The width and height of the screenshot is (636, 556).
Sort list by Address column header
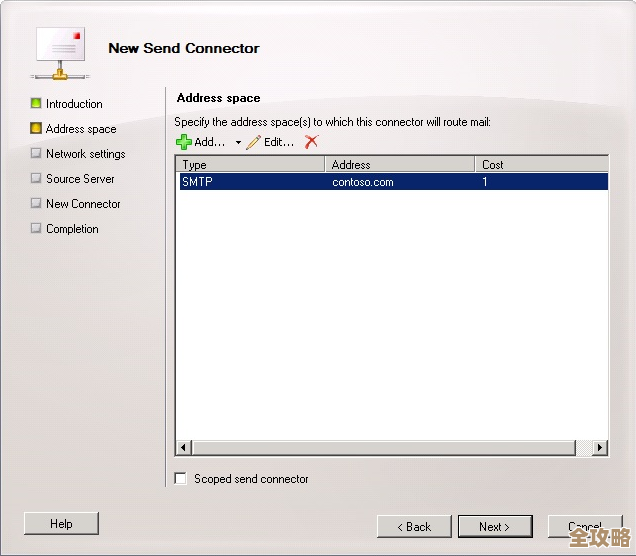pos(399,164)
